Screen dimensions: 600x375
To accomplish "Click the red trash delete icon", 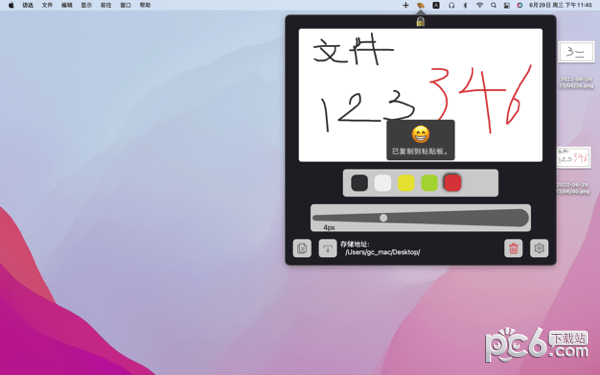I will [x=514, y=248].
